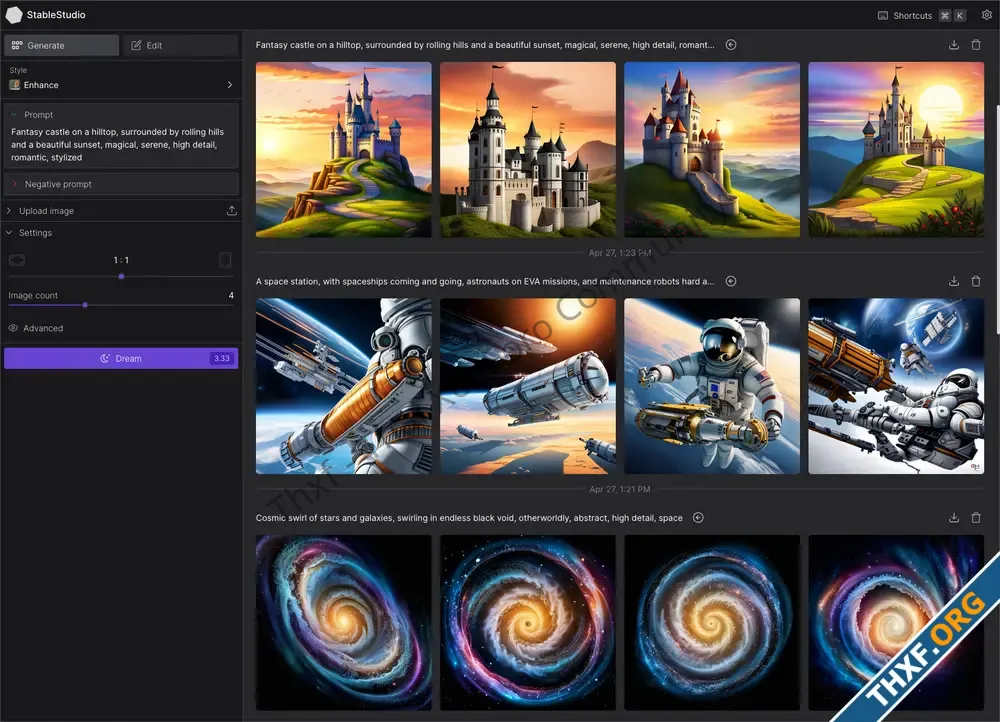This screenshot has height=722, width=1000.
Task: Open settings with the gear icon
Action: click(987, 15)
